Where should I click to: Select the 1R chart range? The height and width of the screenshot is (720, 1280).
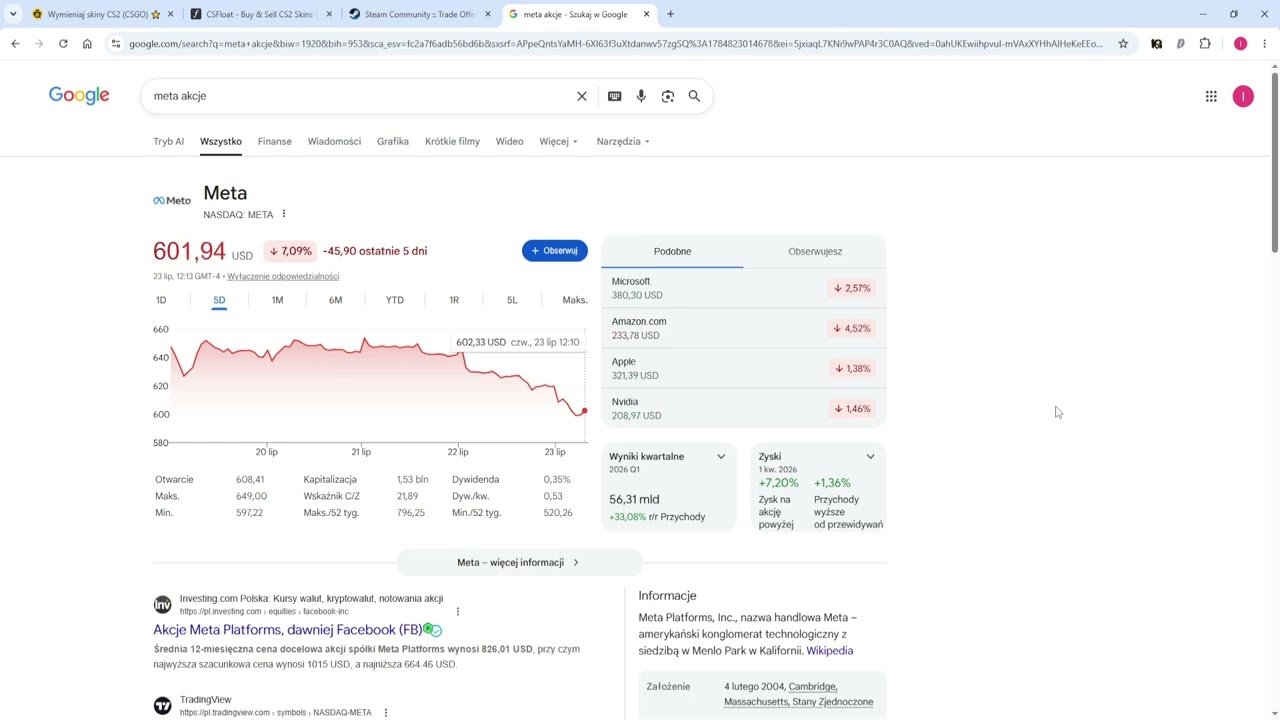click(454, 300)
